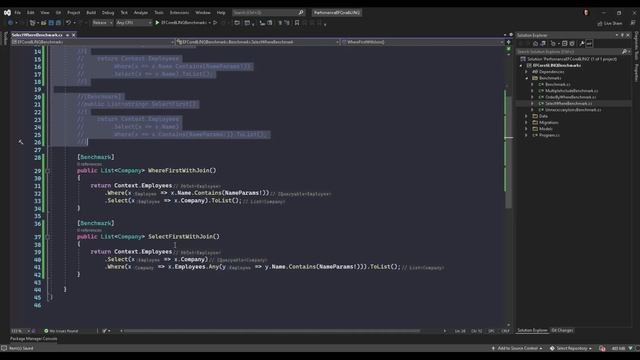640x360 pixels.
Task: Open Program.cs in Solution Explorer
Action: 549,135
